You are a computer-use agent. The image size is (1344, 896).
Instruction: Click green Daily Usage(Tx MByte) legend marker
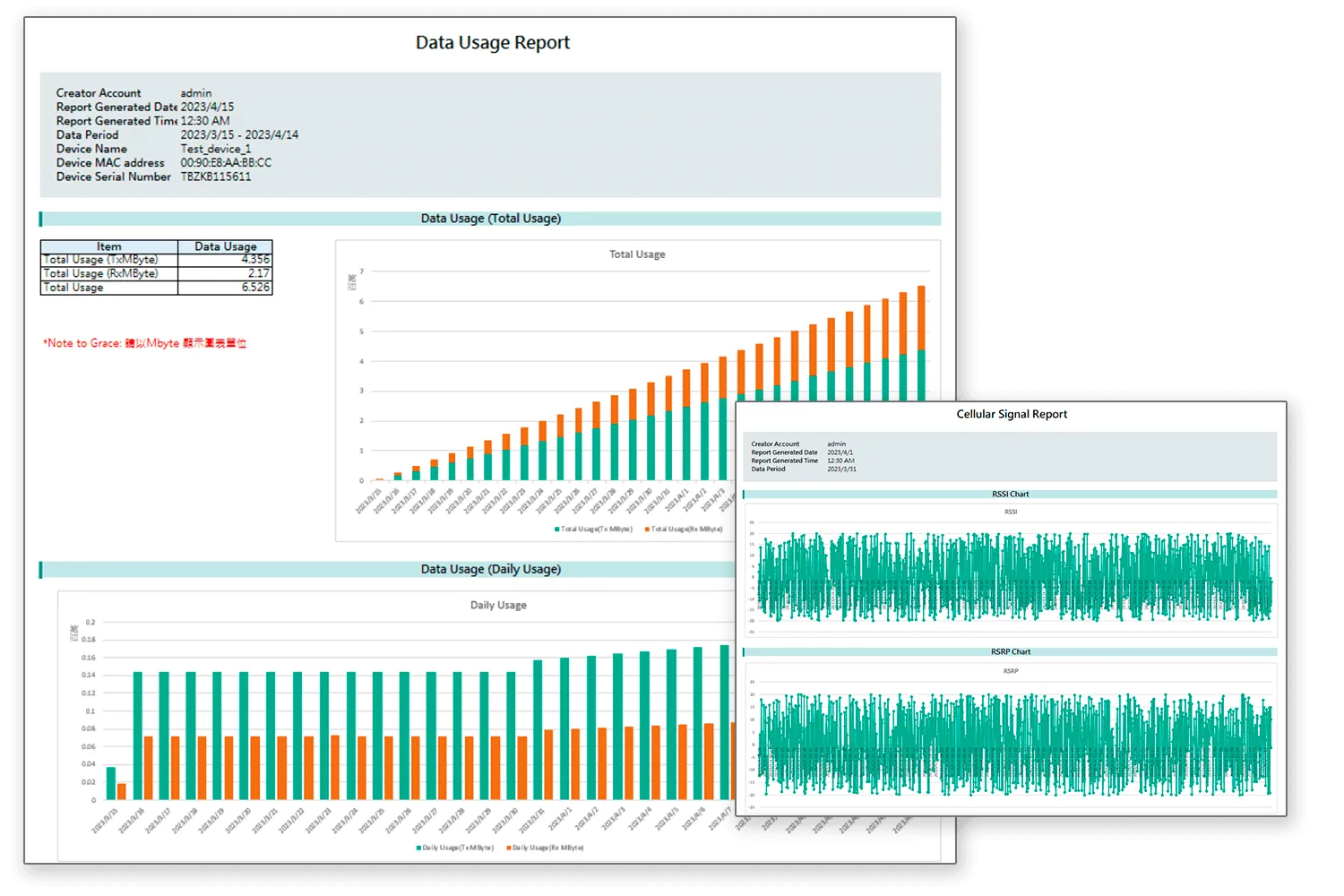click(x=418, y=848)
